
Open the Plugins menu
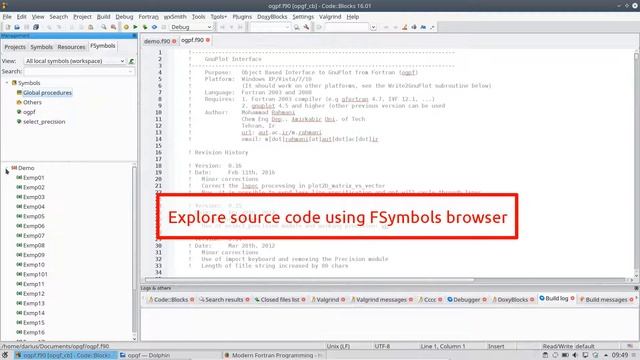pyautogui.click(x=242, y=17)
